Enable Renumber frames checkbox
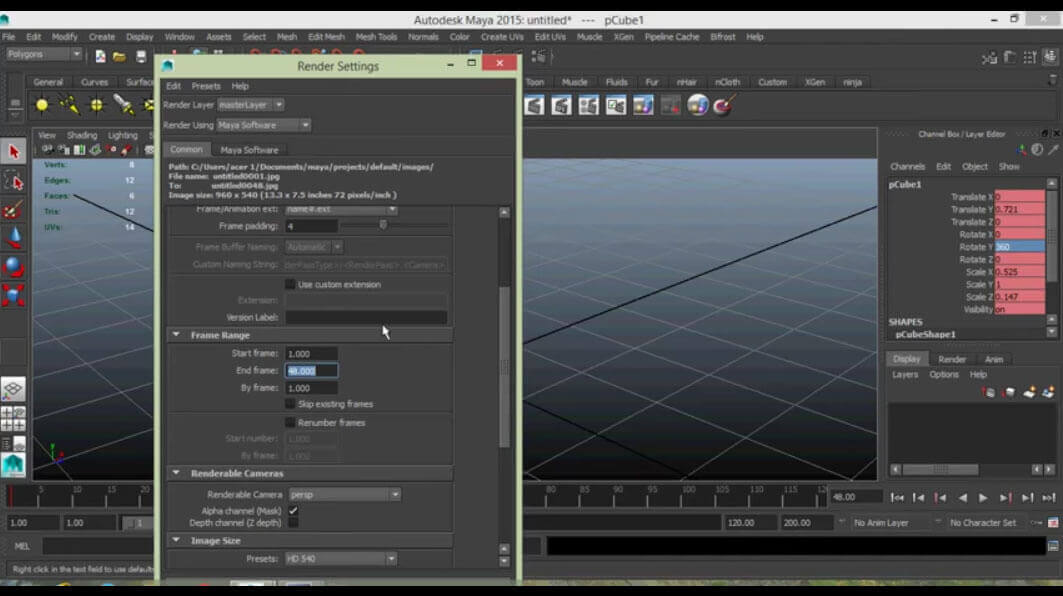This screenshot has height=596, width=1063. point(290,422)
